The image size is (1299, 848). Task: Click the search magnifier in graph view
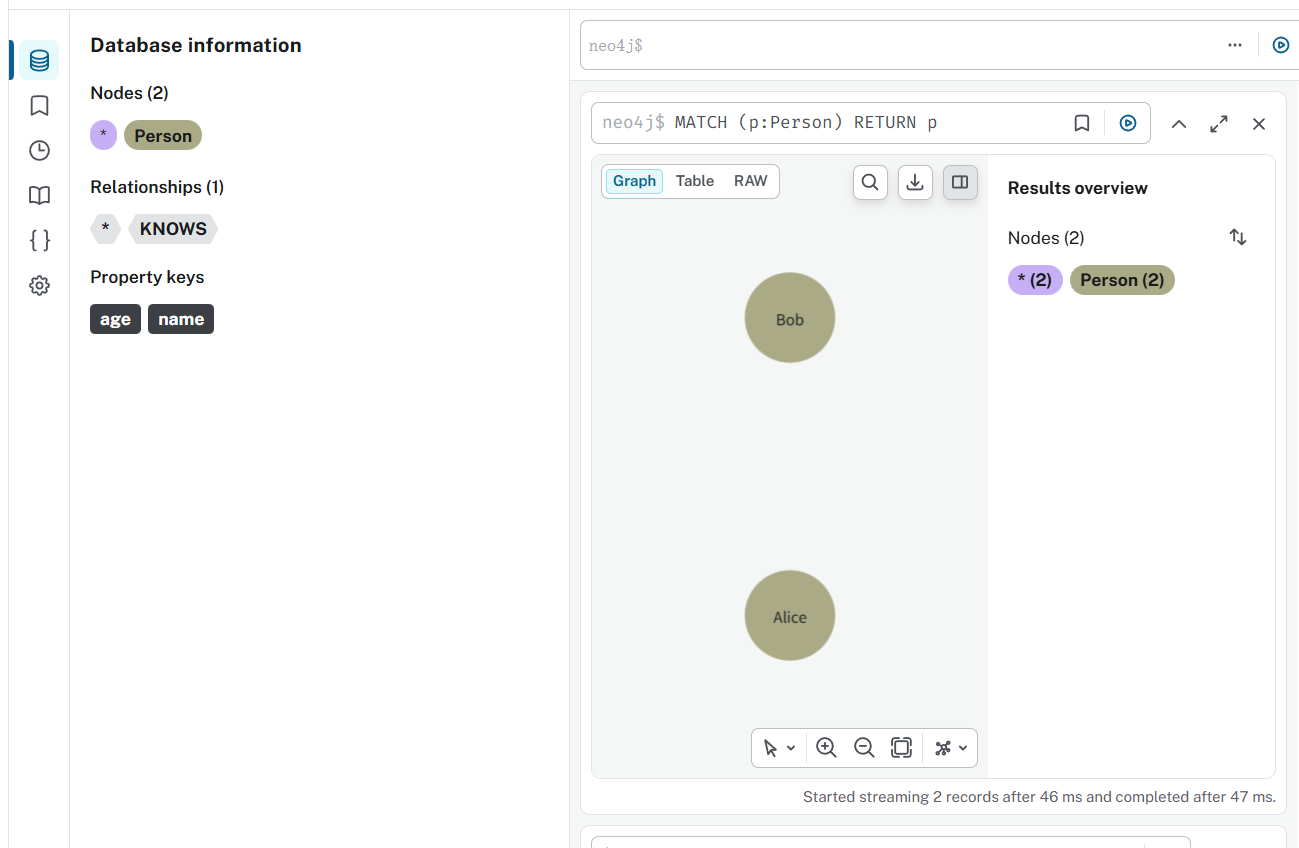[x=870, y=182]
